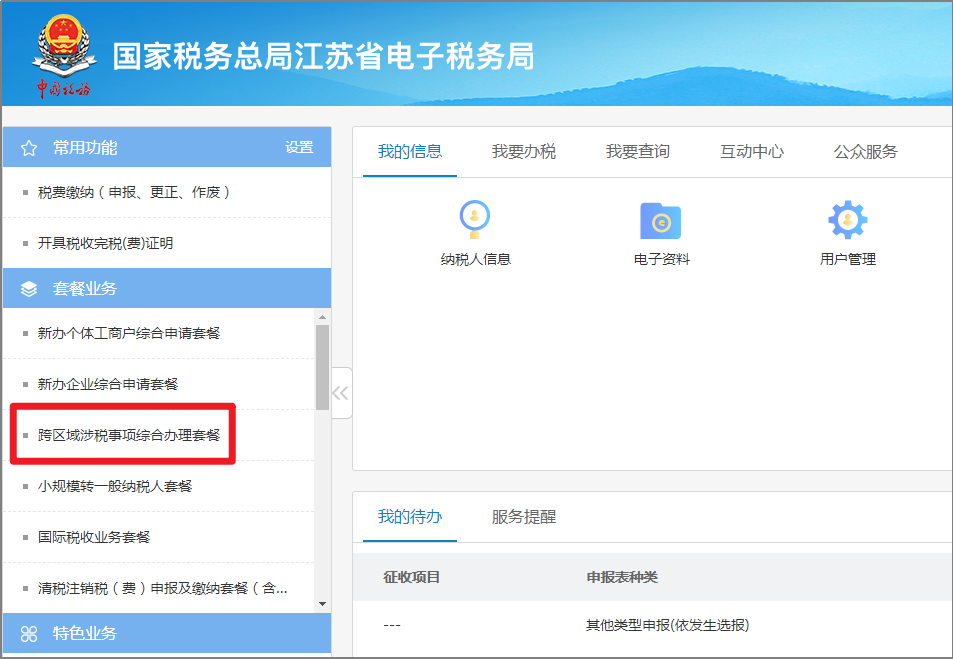Open 跨区域涉税事项综合办理套餐
Viewport: 953px width, 659px height.
(x=128, y=435)
